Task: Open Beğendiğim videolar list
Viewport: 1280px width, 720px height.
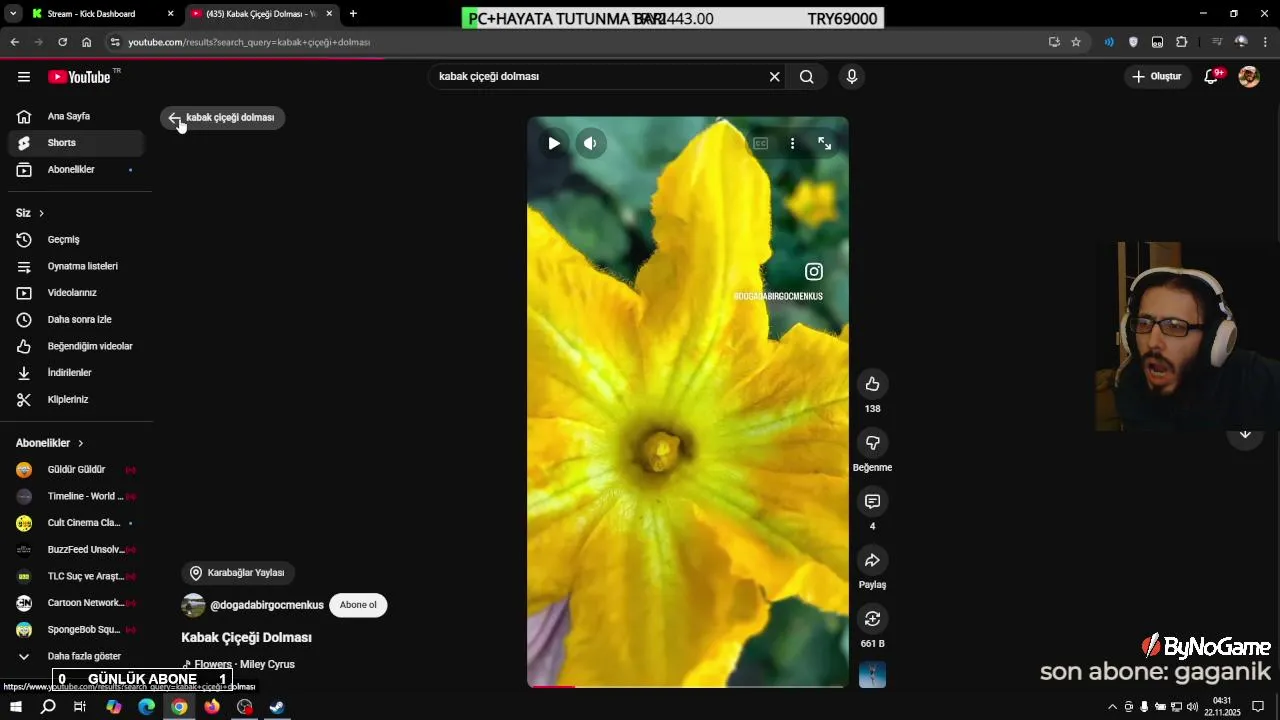Action: click(76, 346)
